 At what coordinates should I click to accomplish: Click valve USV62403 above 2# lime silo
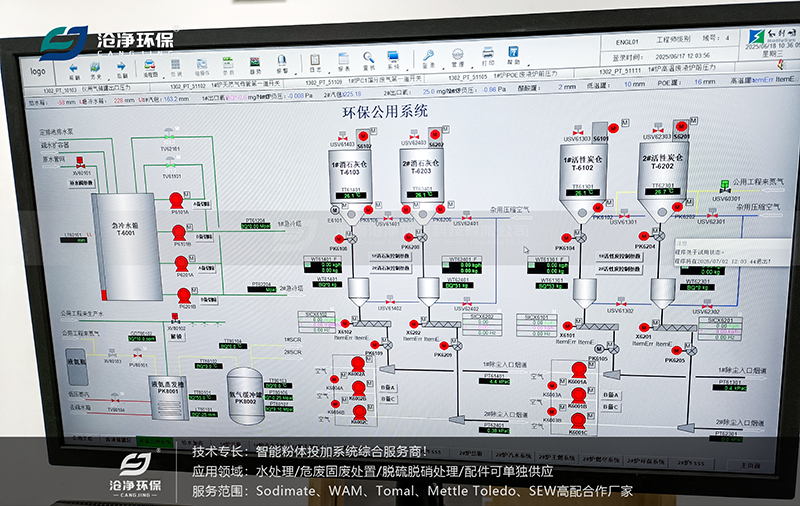point(414,136)
